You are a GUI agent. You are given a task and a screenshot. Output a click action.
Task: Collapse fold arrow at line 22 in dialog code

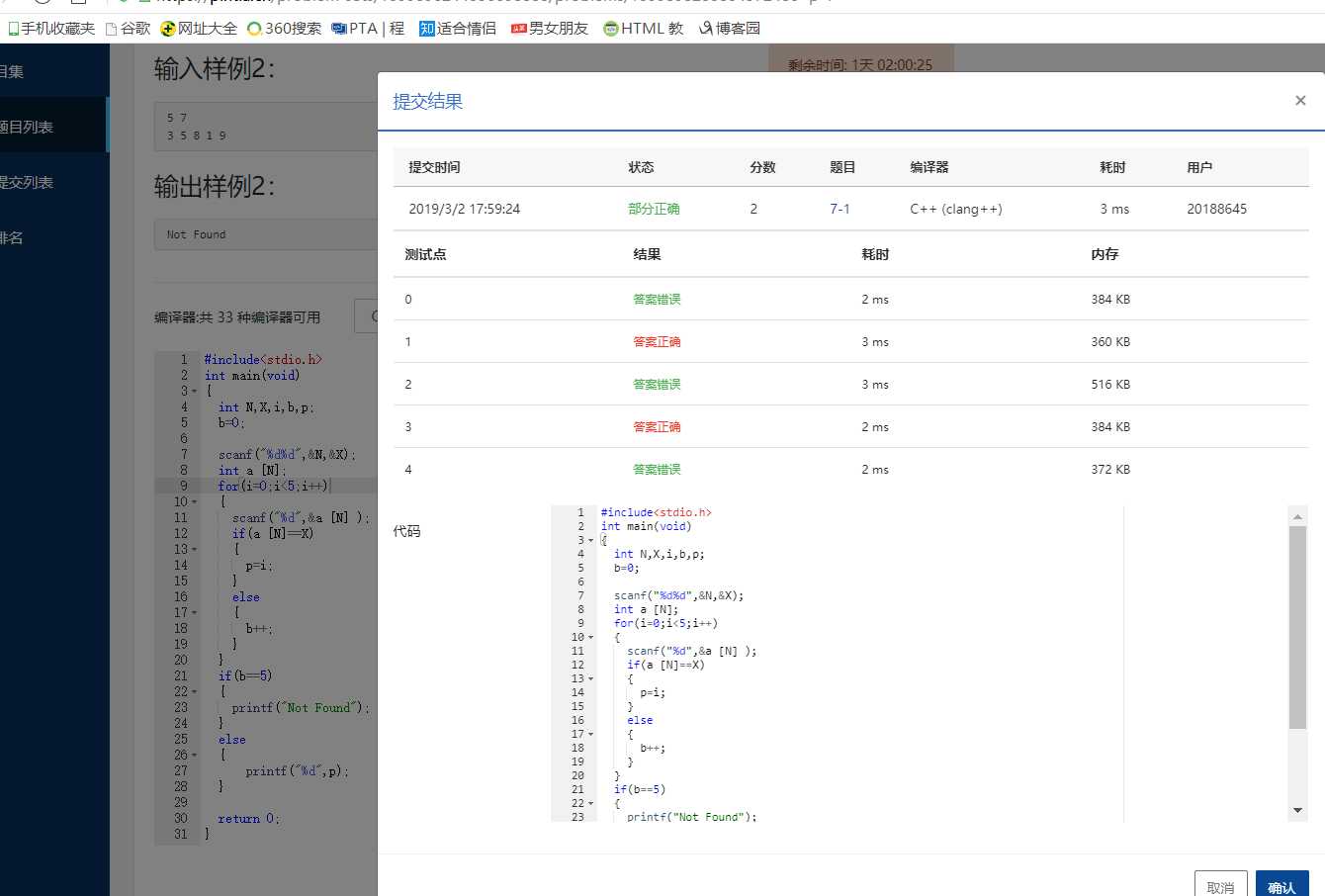(x=591, y=803)
